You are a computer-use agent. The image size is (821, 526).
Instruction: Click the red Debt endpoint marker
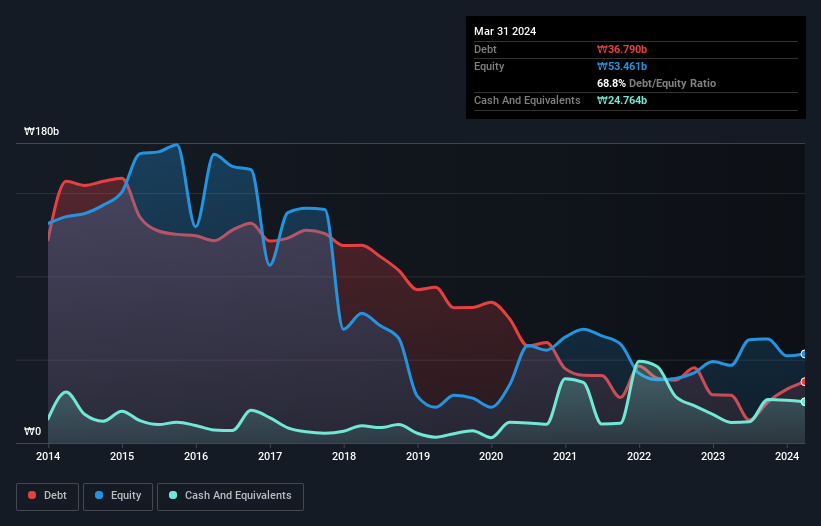(x=804, y=382)
